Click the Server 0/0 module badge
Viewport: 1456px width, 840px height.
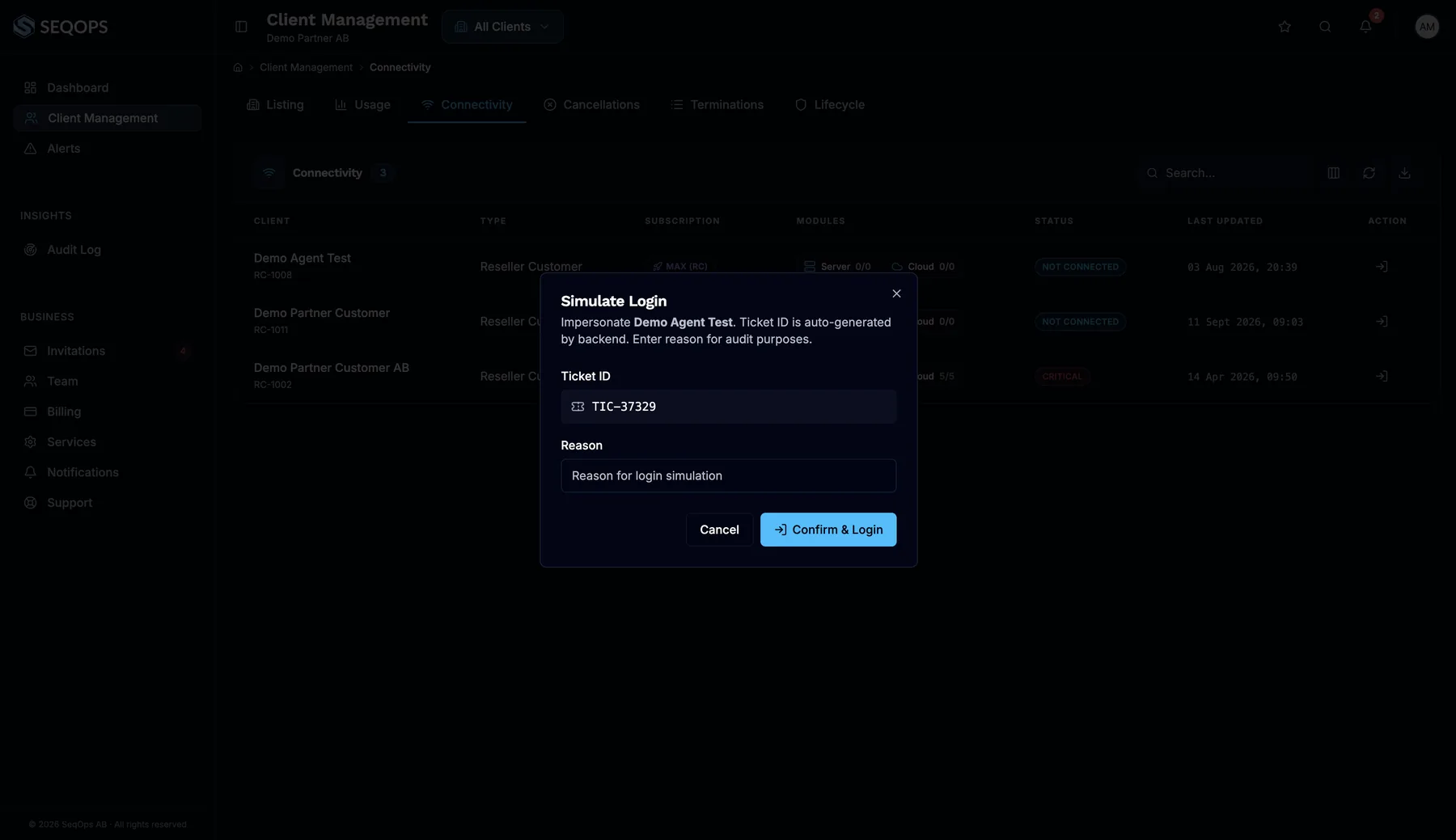coord(837,267)
